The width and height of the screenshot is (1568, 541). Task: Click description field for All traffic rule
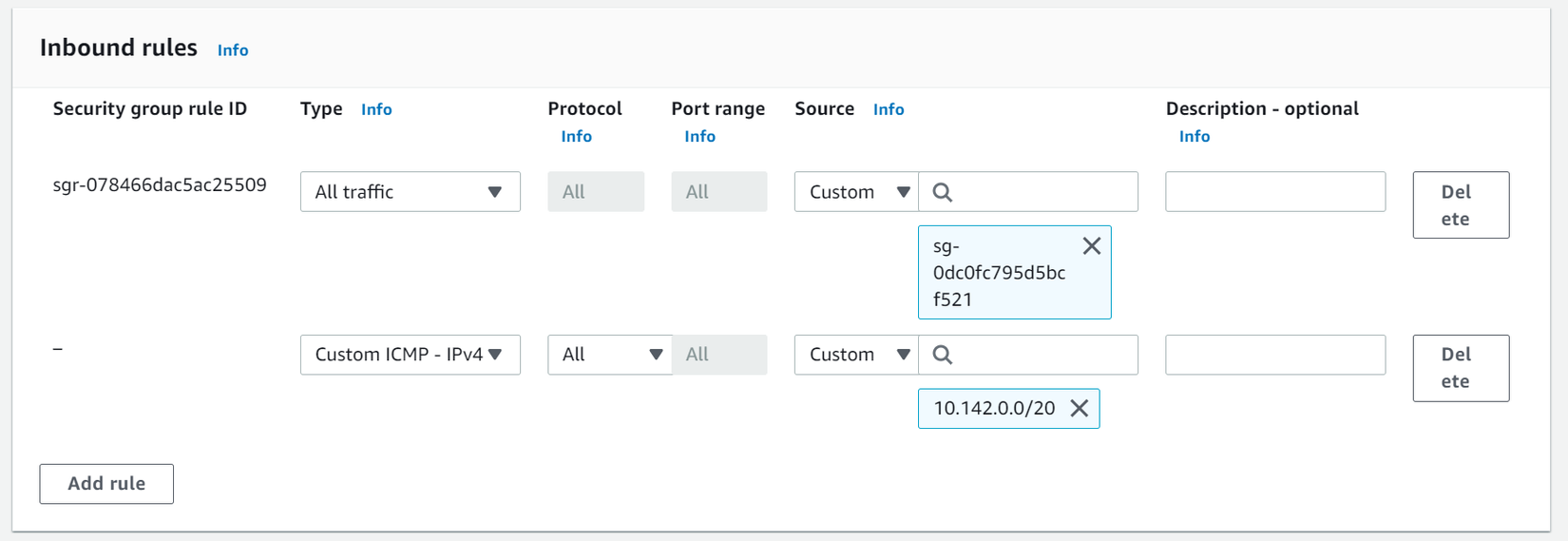click(1275, 192)
